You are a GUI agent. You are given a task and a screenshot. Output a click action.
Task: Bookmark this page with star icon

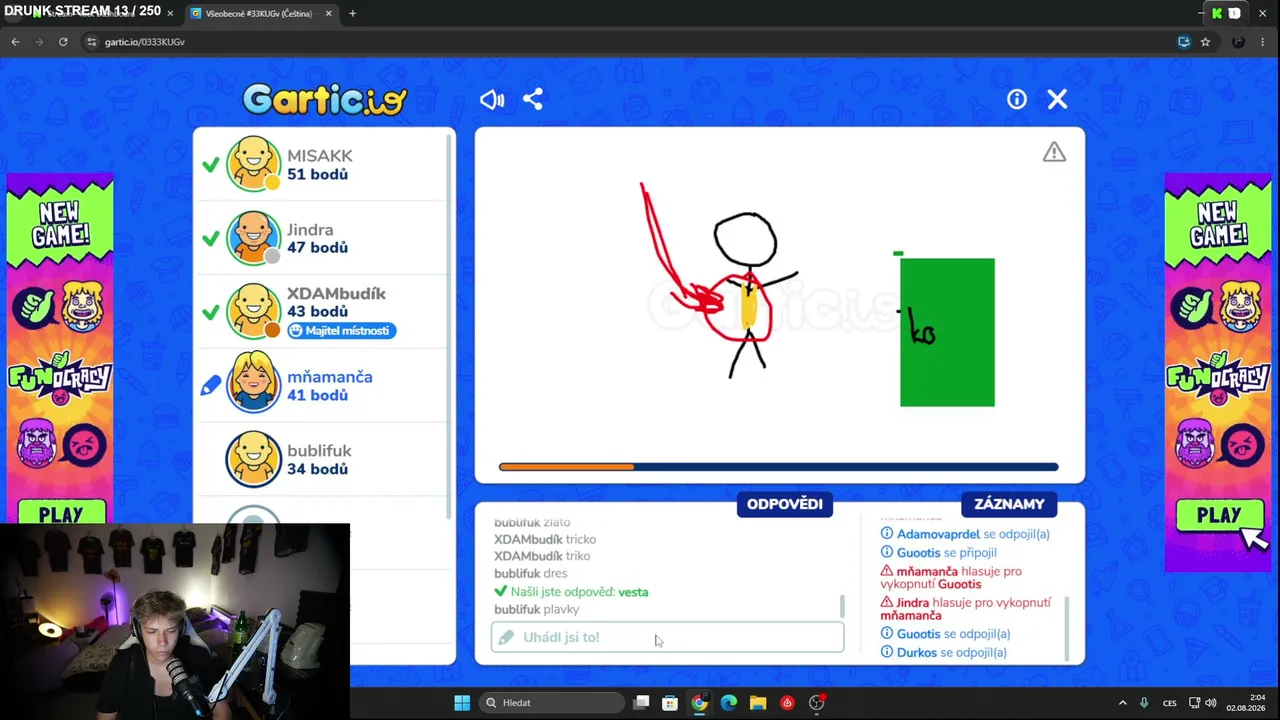click(1205, 42)
